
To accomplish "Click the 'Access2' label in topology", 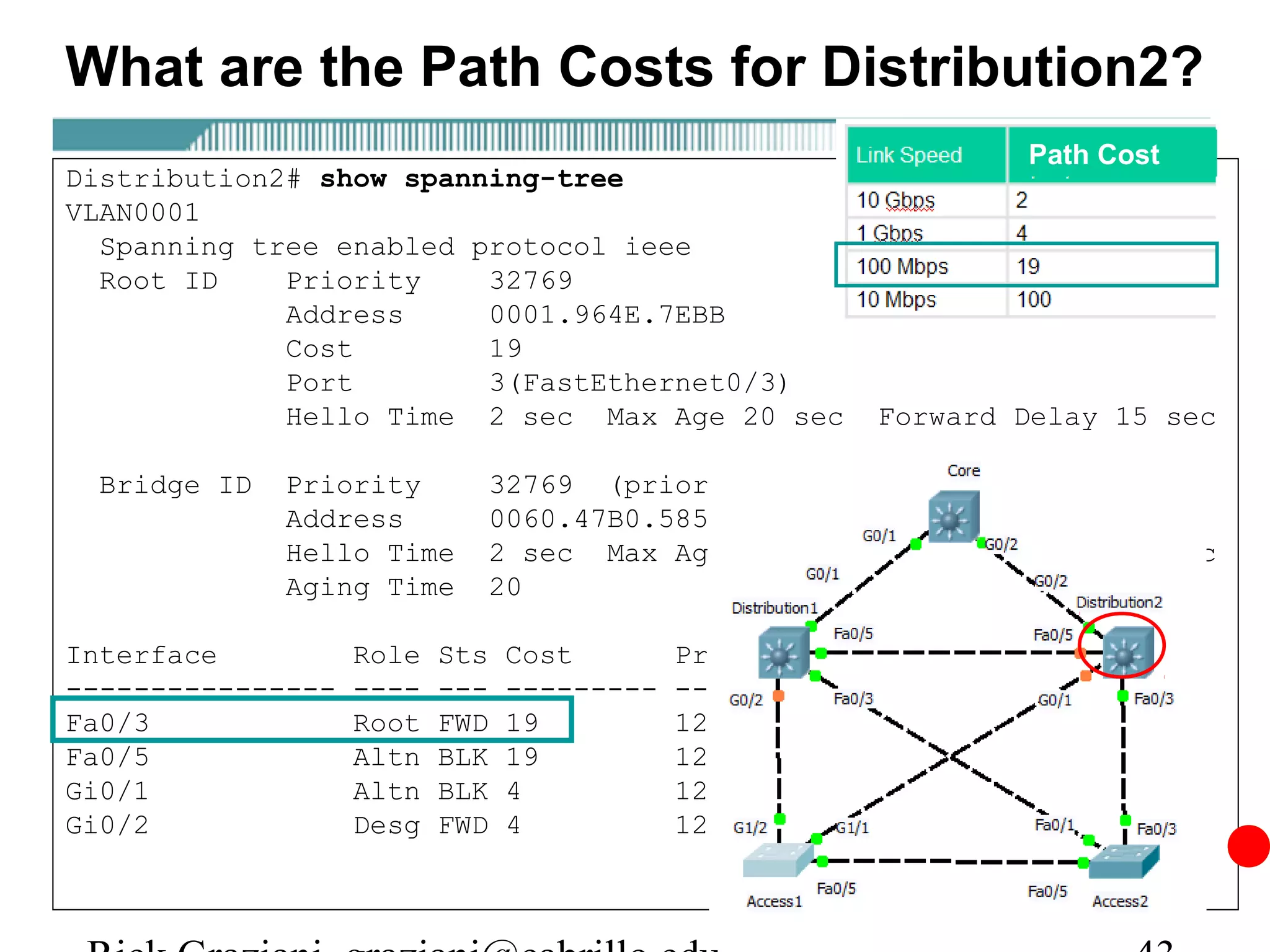I will [1120, 901].
